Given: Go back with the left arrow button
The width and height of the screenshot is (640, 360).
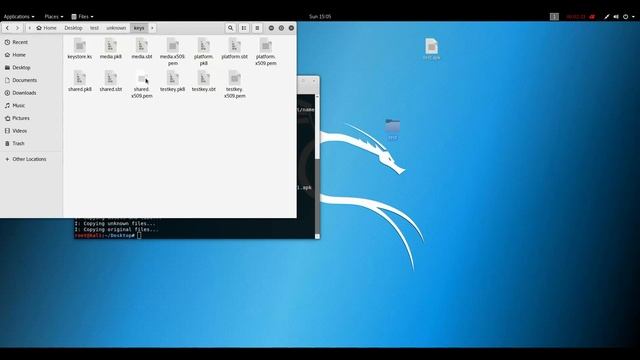Looking at the screenshot, I should pyautogui.click(x=7, y=28).
